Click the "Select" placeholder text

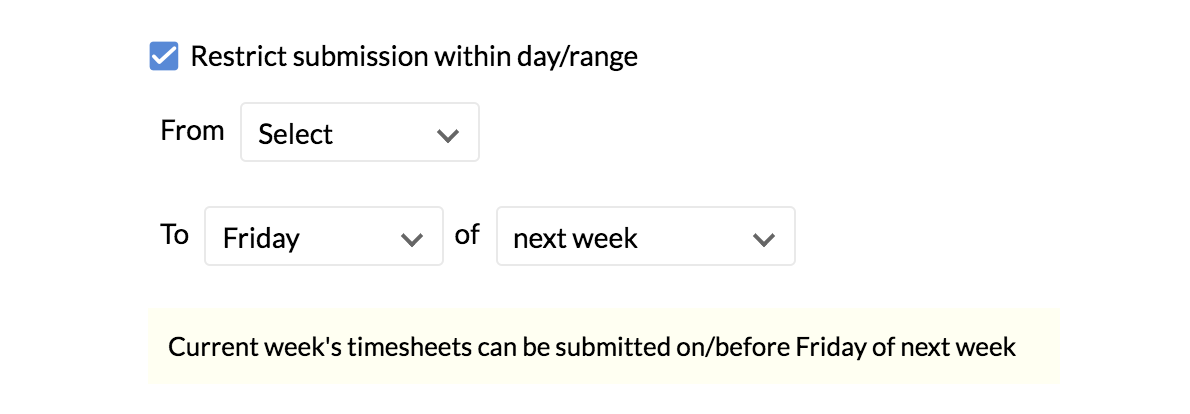coord(295,134)
